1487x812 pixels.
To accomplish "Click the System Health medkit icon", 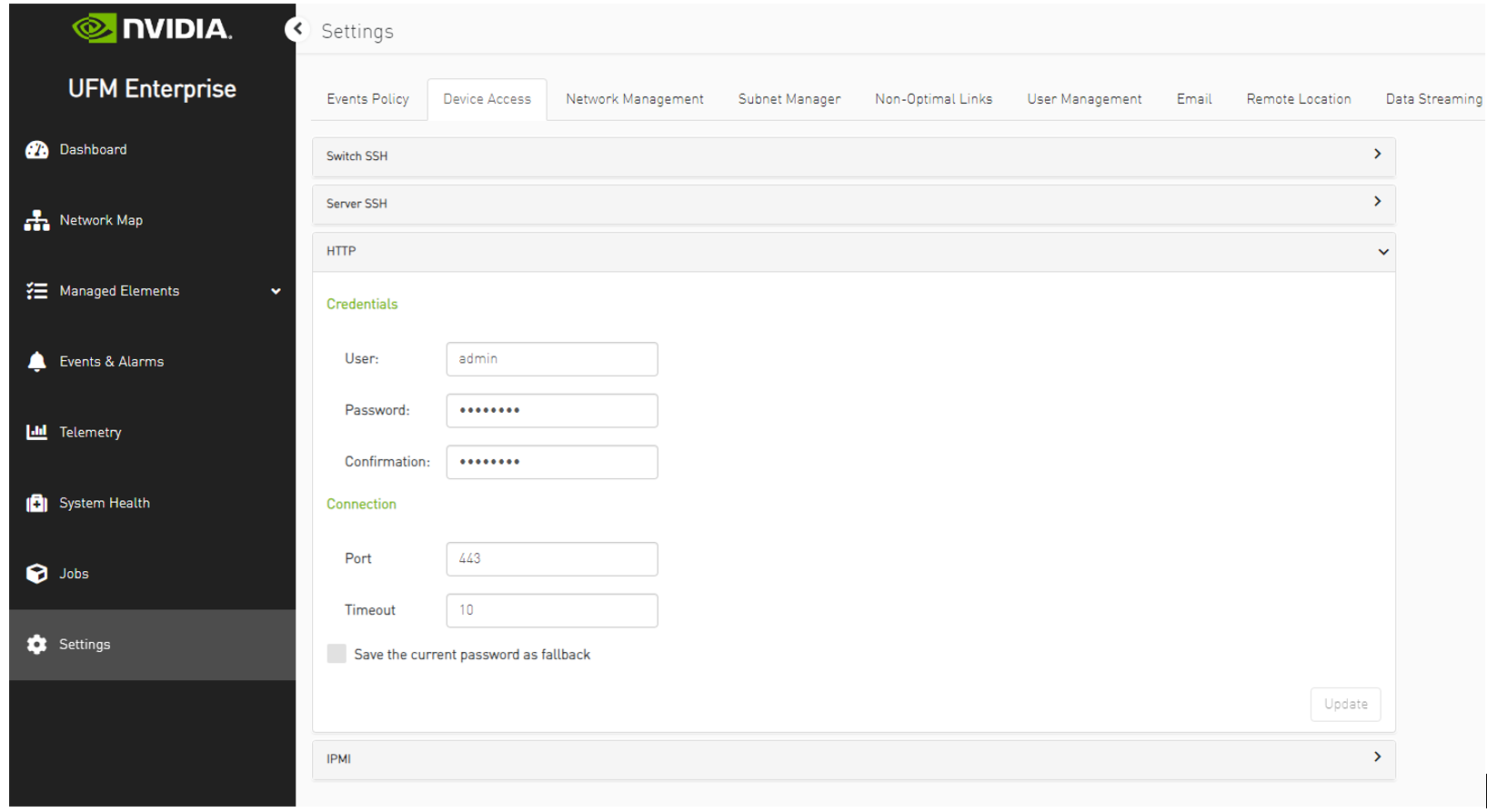I will pyautogui.click(x=36, y=503).
